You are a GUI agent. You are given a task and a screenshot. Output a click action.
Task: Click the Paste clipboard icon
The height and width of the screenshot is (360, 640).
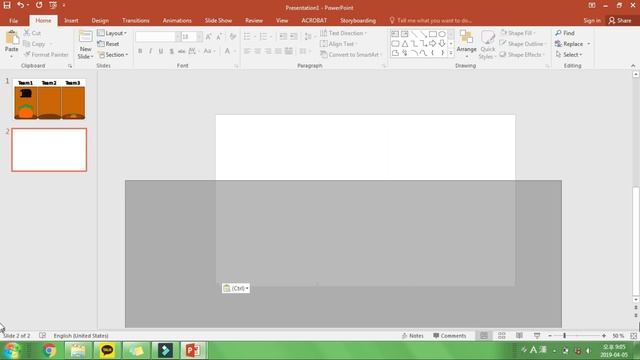click(x=12, y=38)
